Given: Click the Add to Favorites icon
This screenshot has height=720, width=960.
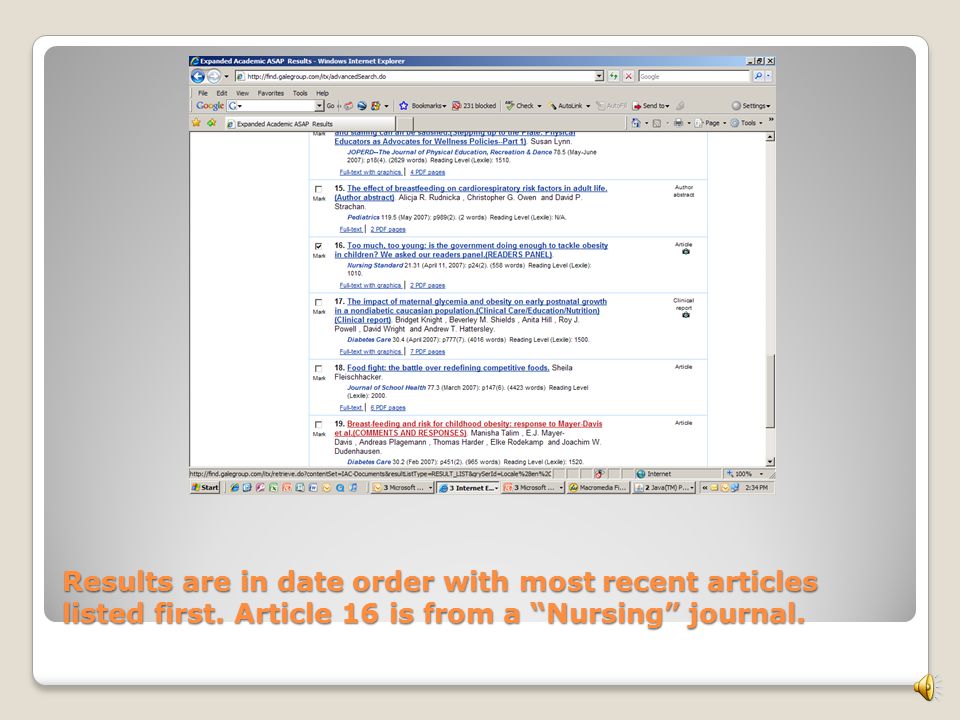Looking at the screenshot, I should click(x=212, y=122).
